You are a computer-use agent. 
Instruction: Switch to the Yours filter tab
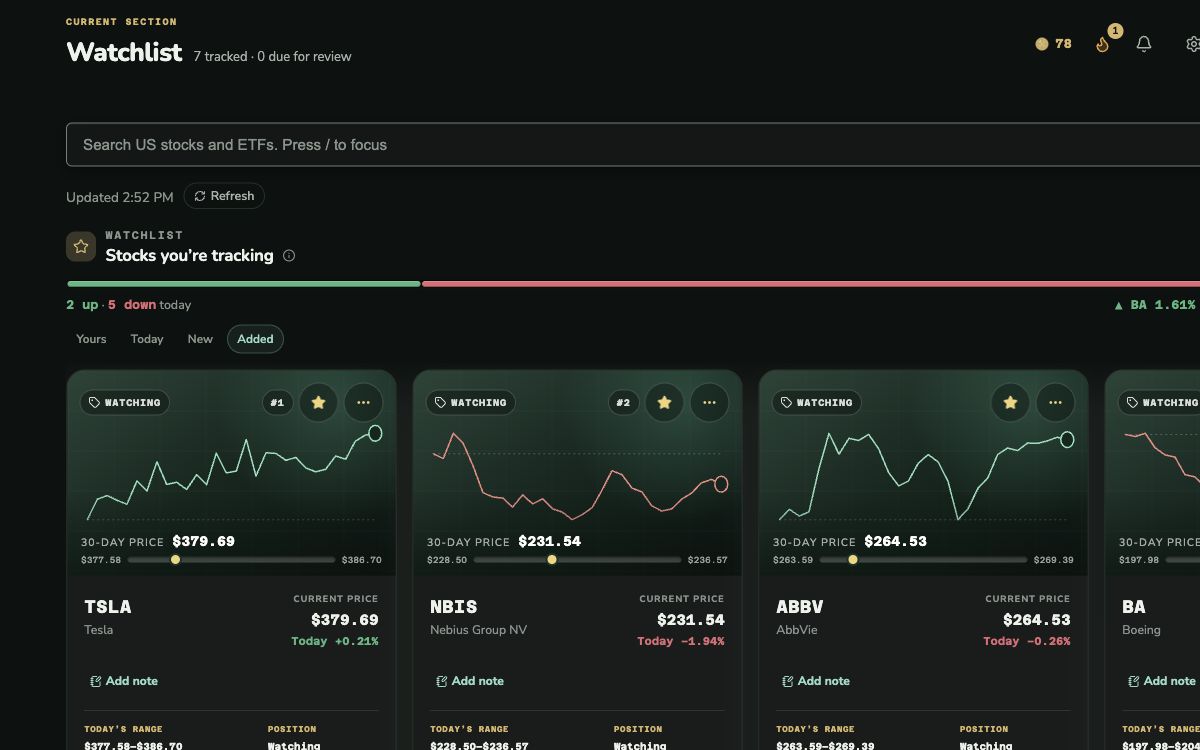91,339
